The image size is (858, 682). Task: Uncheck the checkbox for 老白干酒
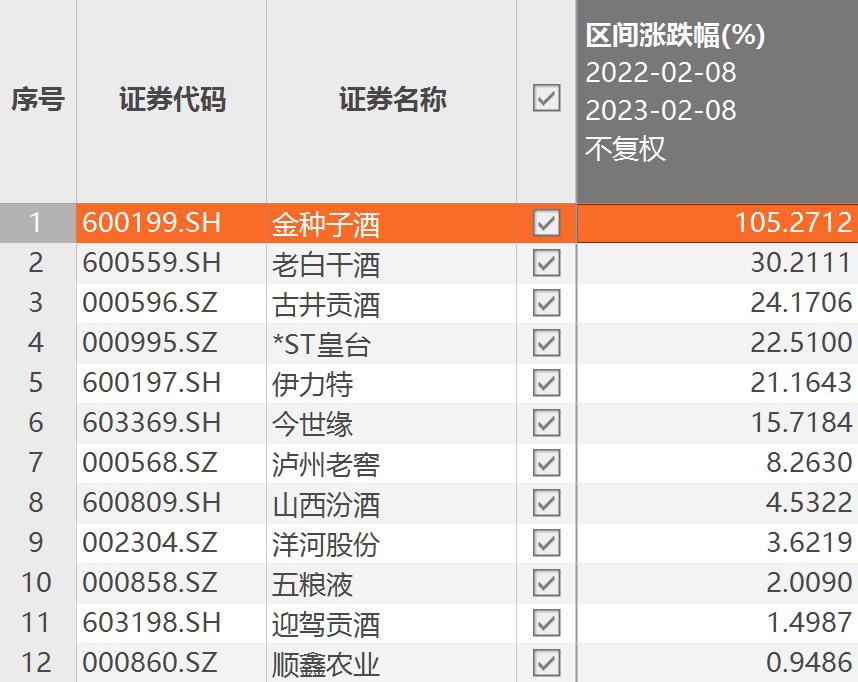pyautogui.click(x=546, y=264)
